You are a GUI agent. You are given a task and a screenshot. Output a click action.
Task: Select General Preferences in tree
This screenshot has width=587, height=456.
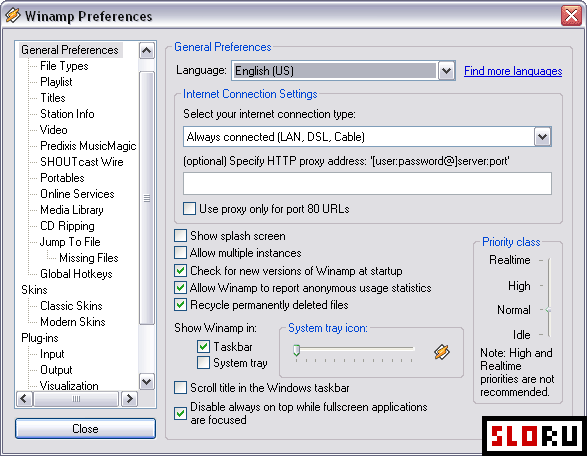pos(70,50)
